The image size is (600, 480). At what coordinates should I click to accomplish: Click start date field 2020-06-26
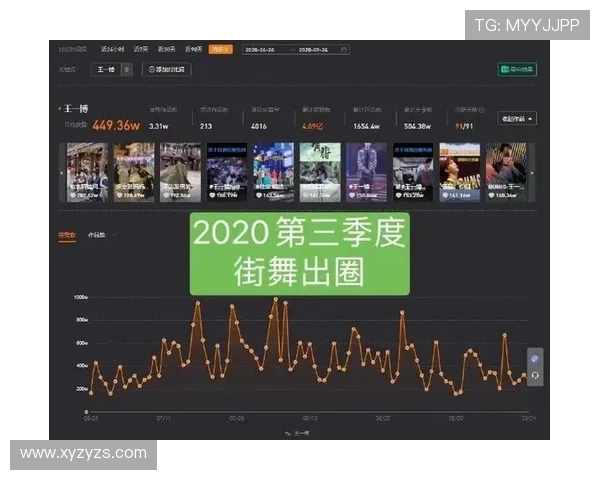[x=260, y=50]
